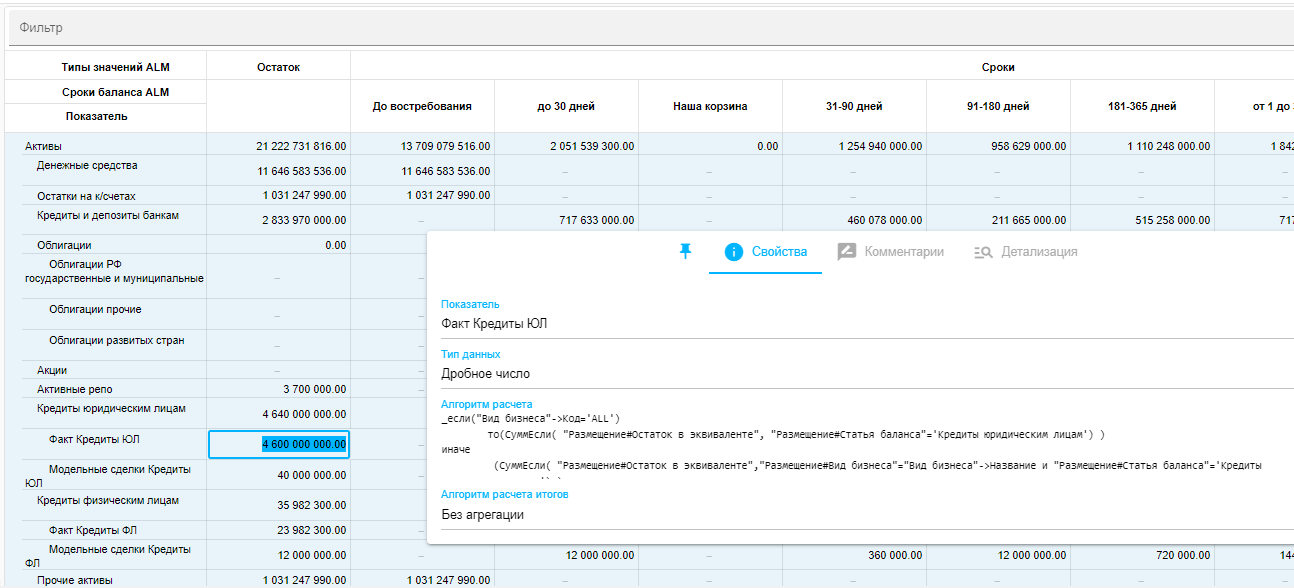Select the Активы row
The height and width of the screenshot is (588, 1294).
coord(43,146)
